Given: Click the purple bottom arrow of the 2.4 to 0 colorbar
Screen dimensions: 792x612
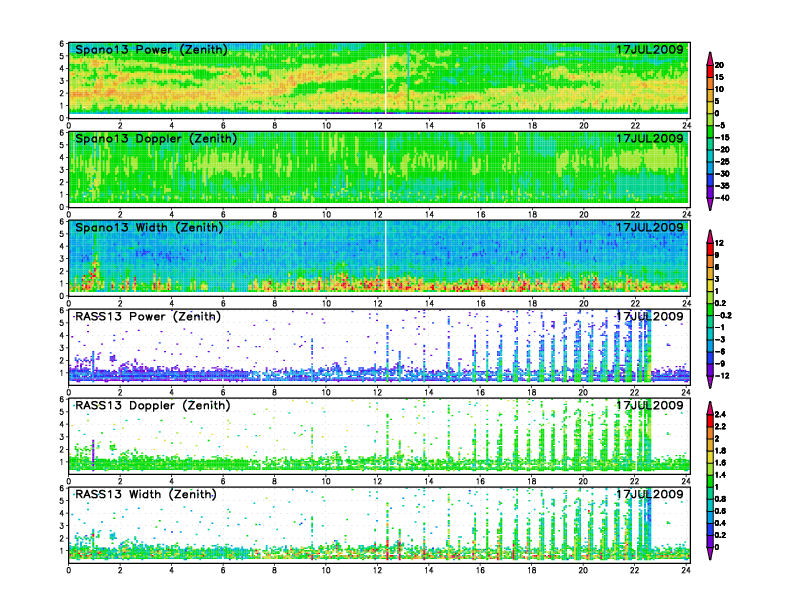Looking at the screenshot, I should click(x=710, y=553).
